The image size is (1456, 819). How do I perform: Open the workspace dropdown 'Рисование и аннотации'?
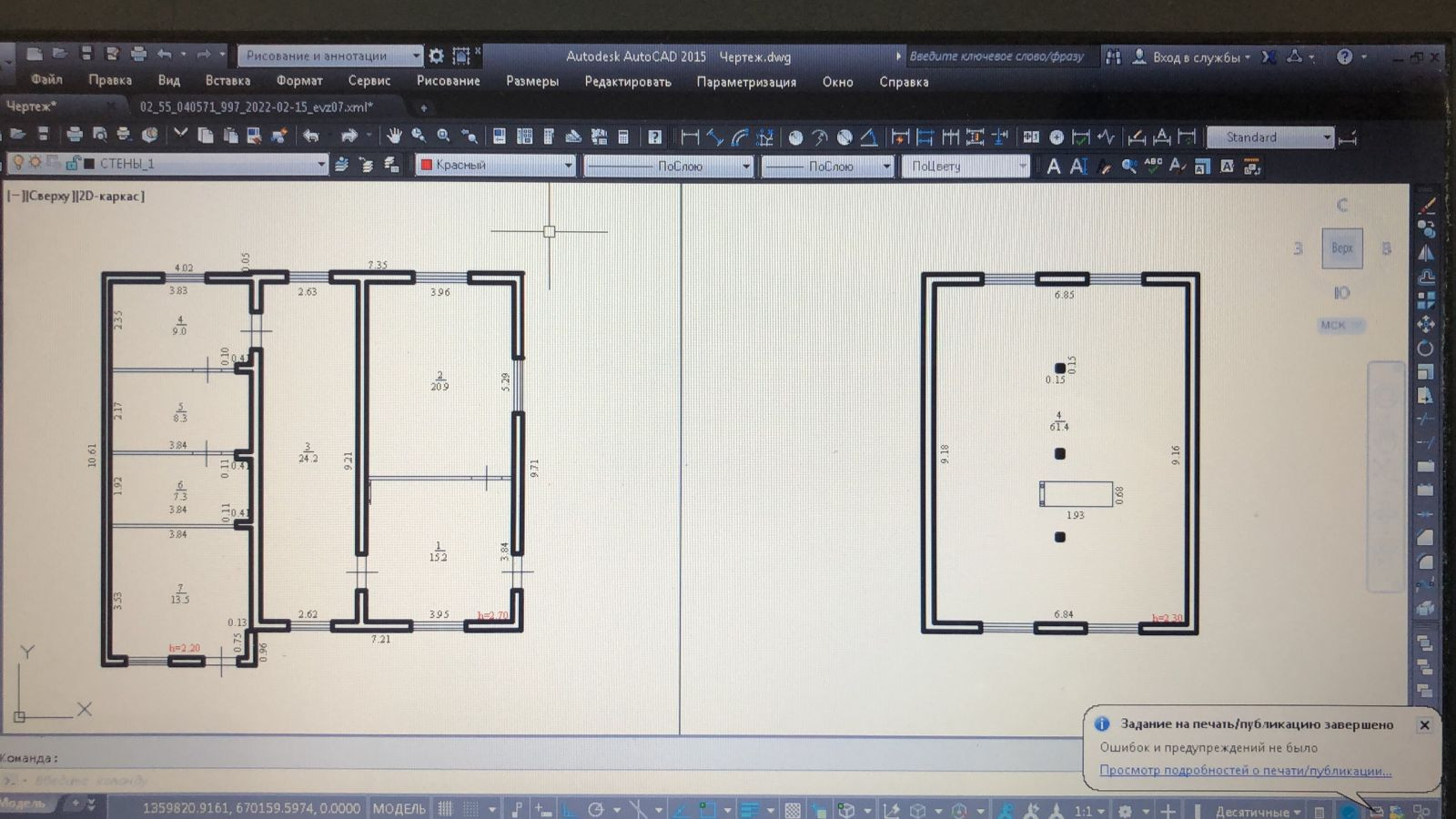tap(330, 56)
